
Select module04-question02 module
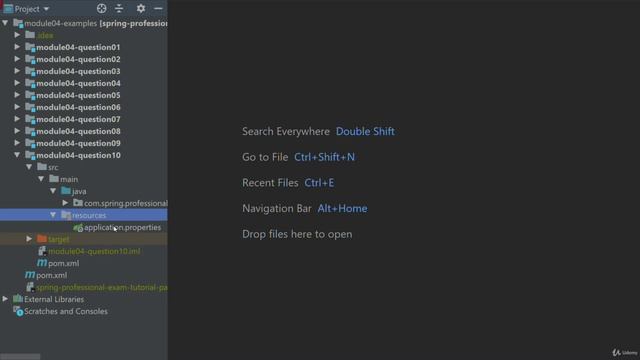[x=78, y=59]
